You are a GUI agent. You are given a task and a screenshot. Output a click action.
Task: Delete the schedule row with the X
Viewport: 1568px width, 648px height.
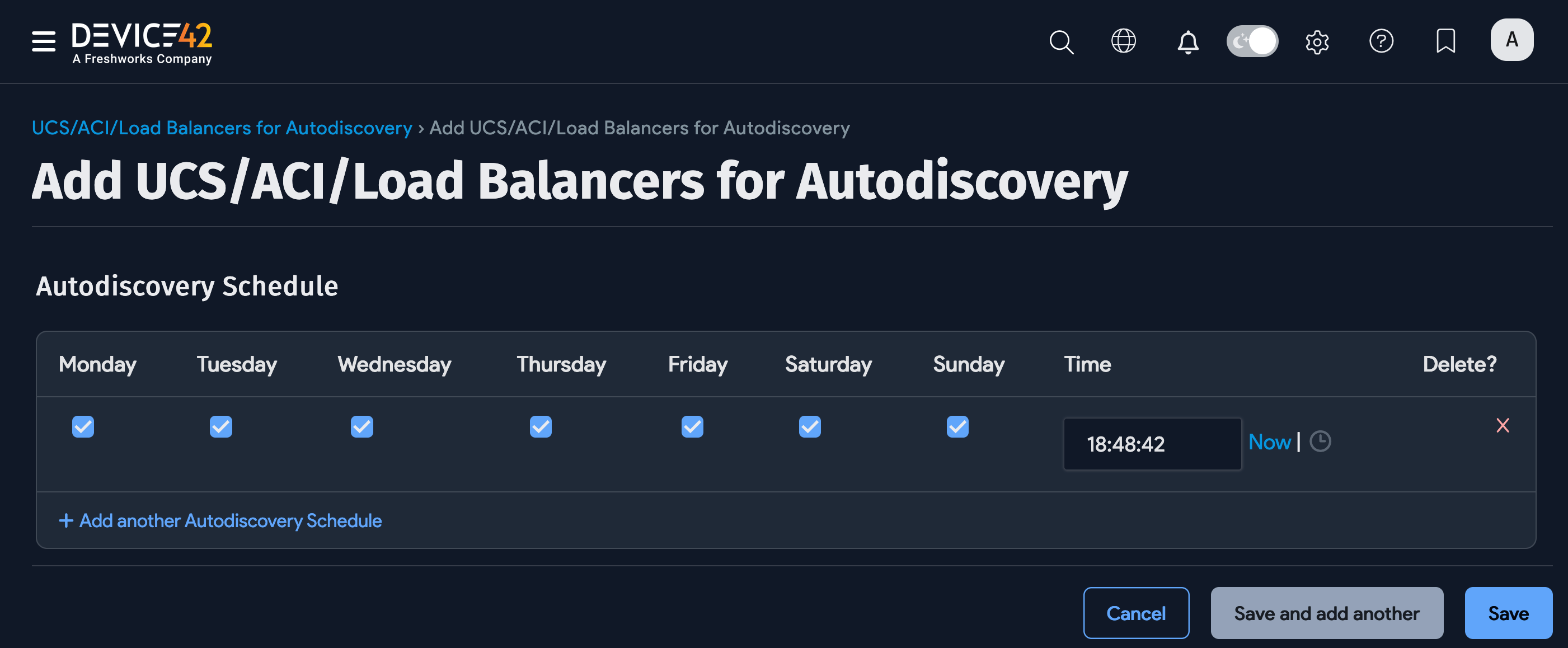click(x=1503, y=425)
